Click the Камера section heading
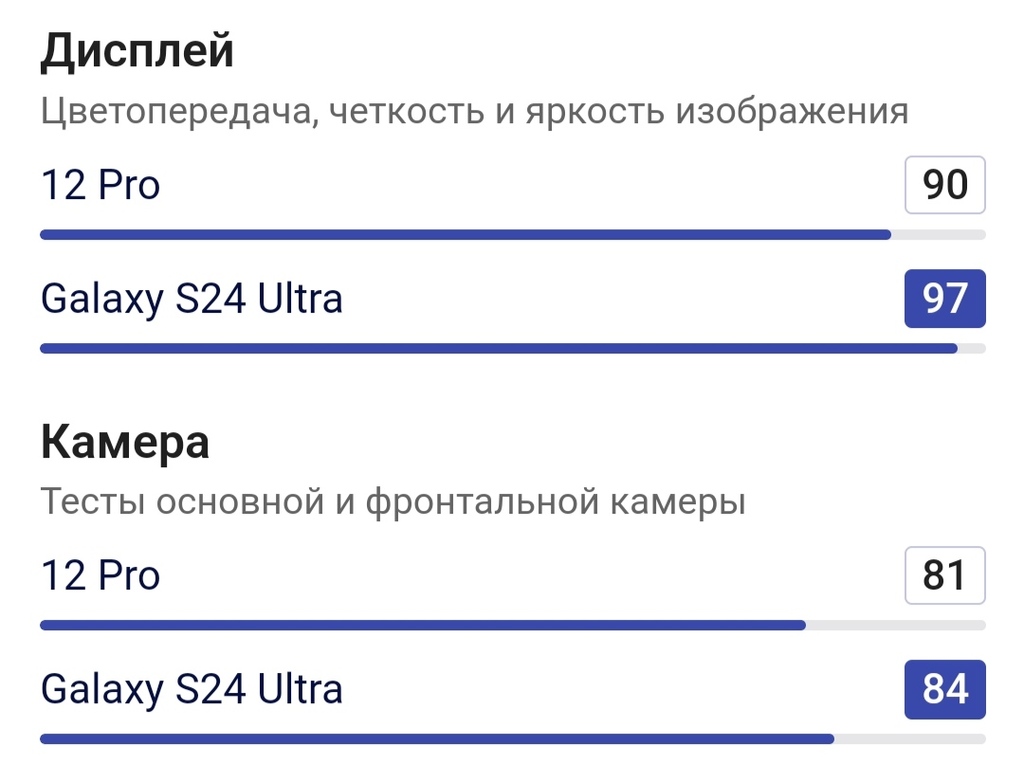The image size is (1024, 782). pos(125,442)
